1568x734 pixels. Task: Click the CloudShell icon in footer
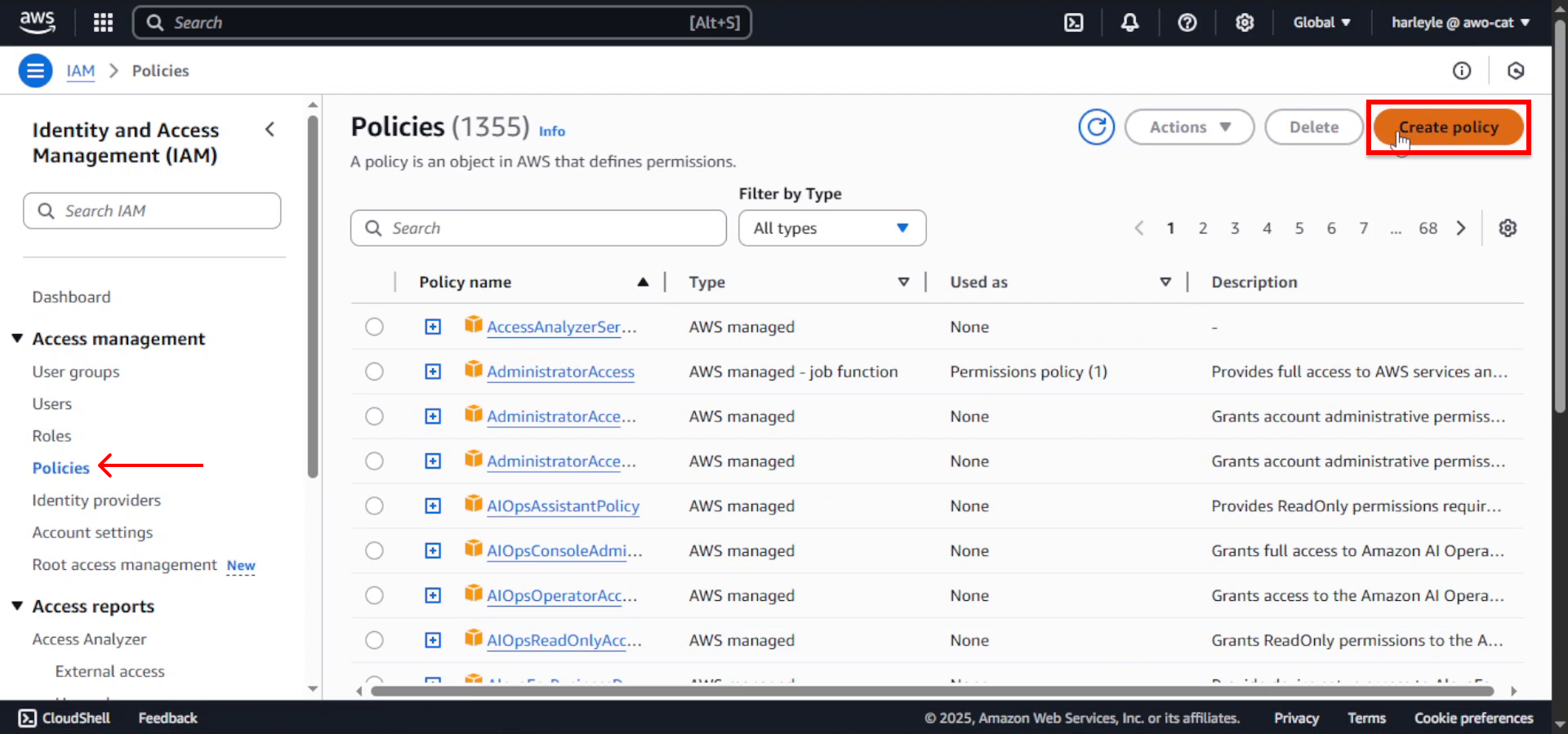click(28, 718)
